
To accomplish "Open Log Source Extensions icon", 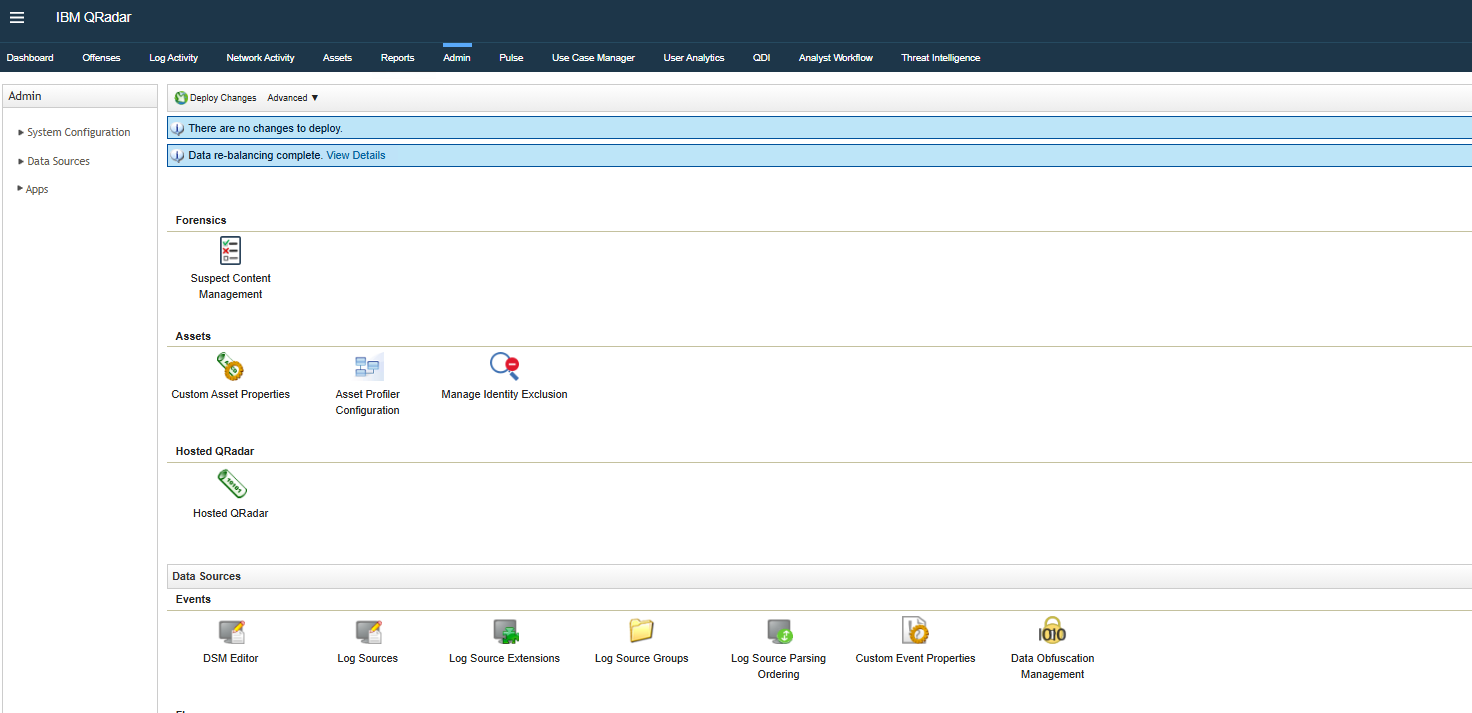I will (x=505, y=631).
